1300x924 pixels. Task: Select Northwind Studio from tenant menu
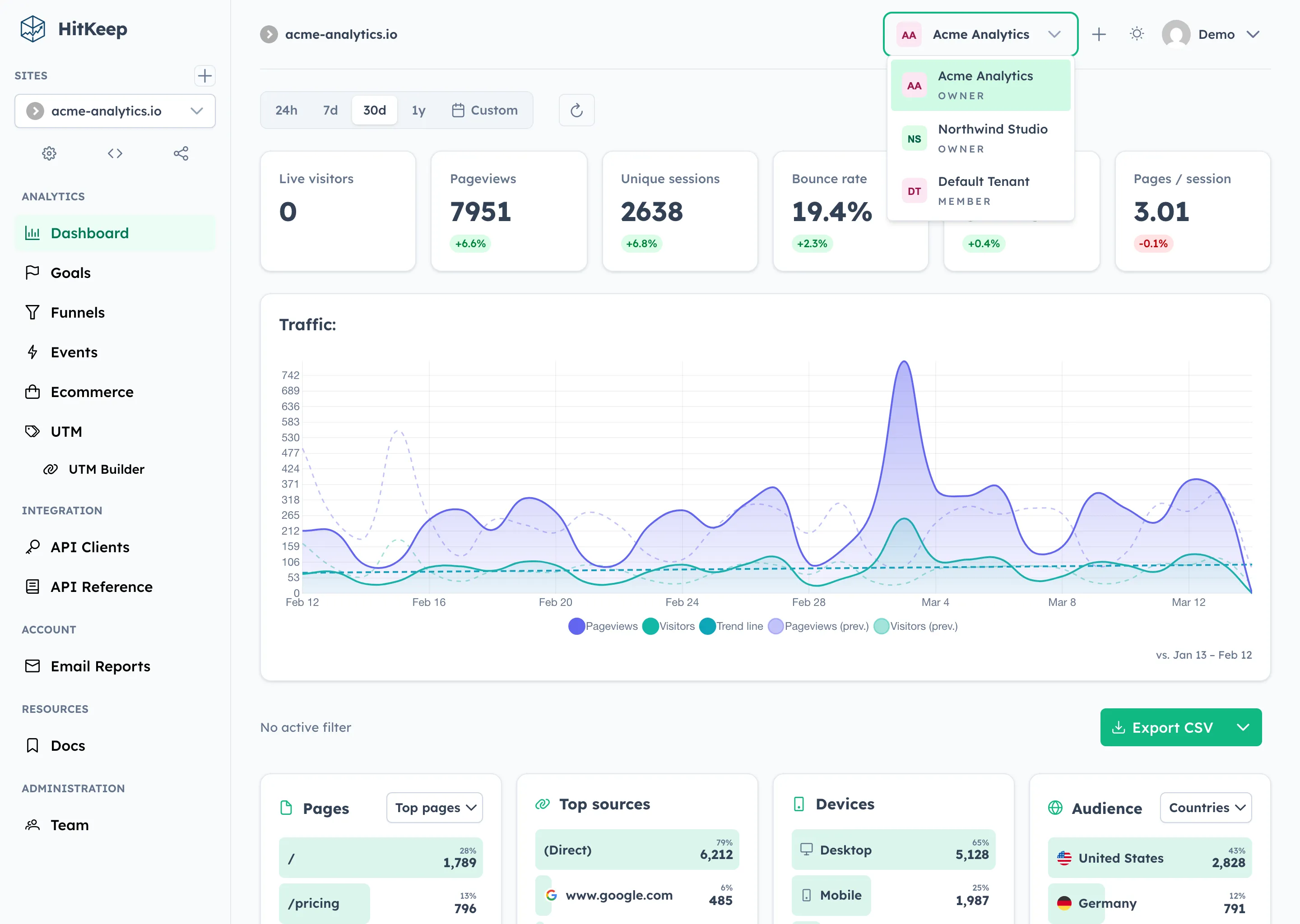pyautogui.click(x=980, y=138)
